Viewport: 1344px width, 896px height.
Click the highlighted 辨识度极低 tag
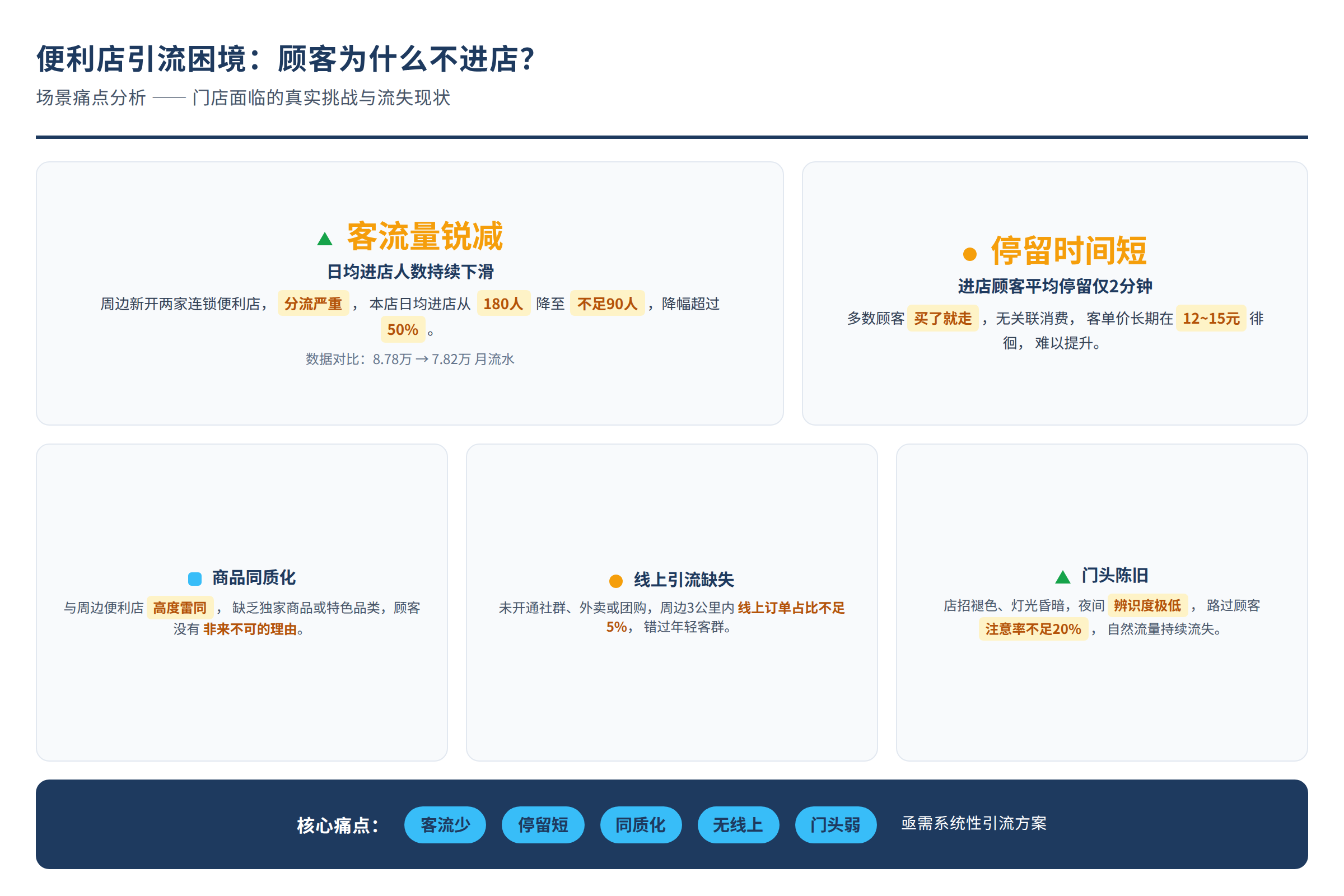(x=1147, y=606)
